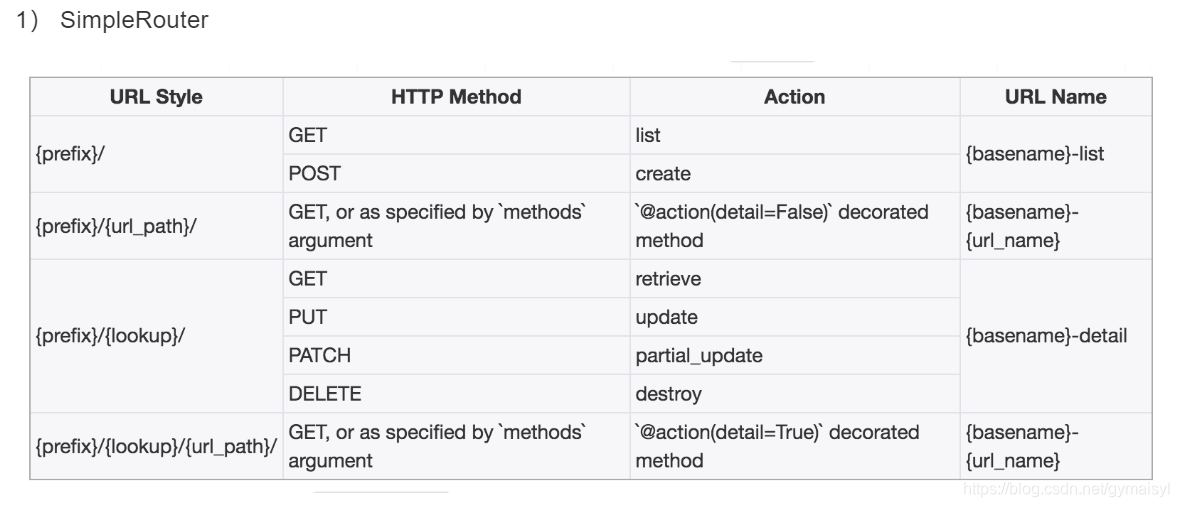The image size is (1179, 507).
Task: Select the partial_update action cell
Action: tap(795, 355)
